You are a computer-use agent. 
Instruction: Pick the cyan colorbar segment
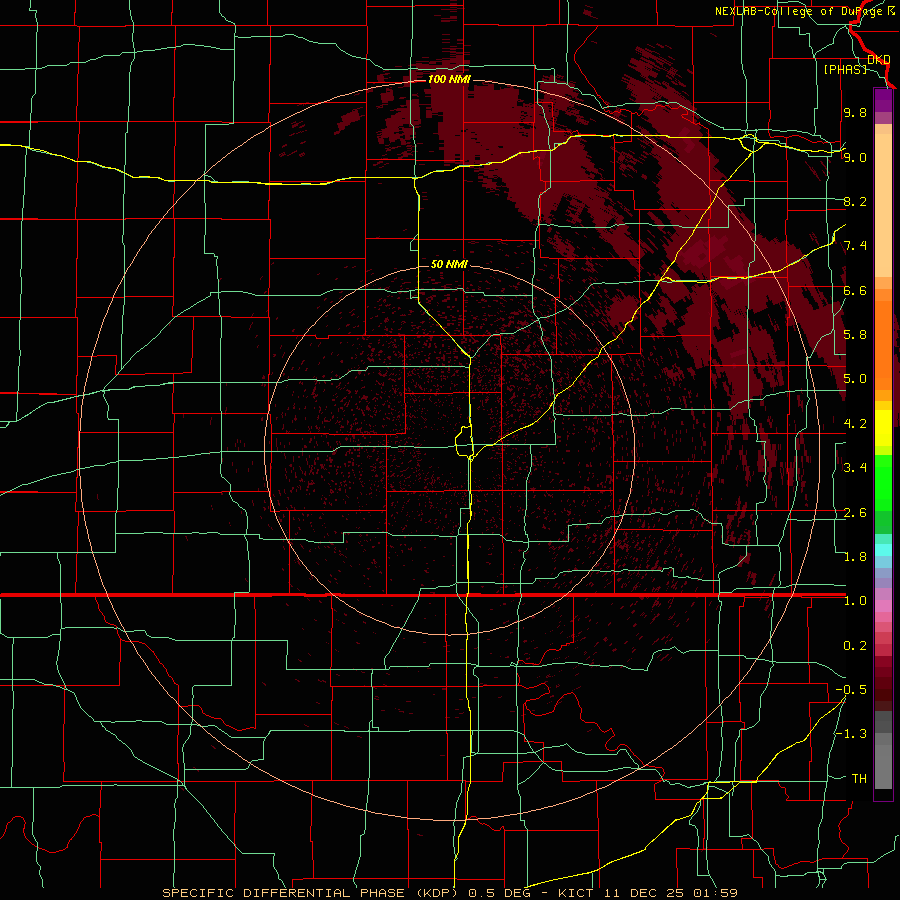tap(883, 550)
